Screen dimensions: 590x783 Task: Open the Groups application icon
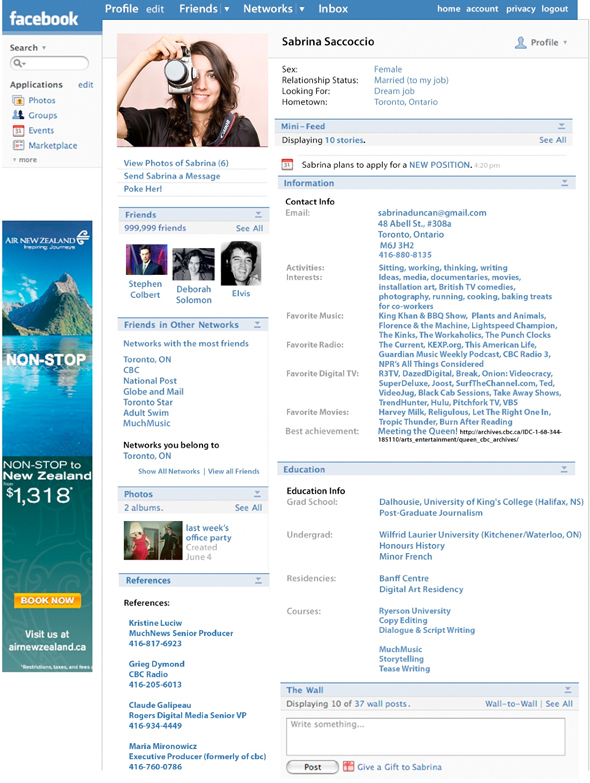pos(18,115)
